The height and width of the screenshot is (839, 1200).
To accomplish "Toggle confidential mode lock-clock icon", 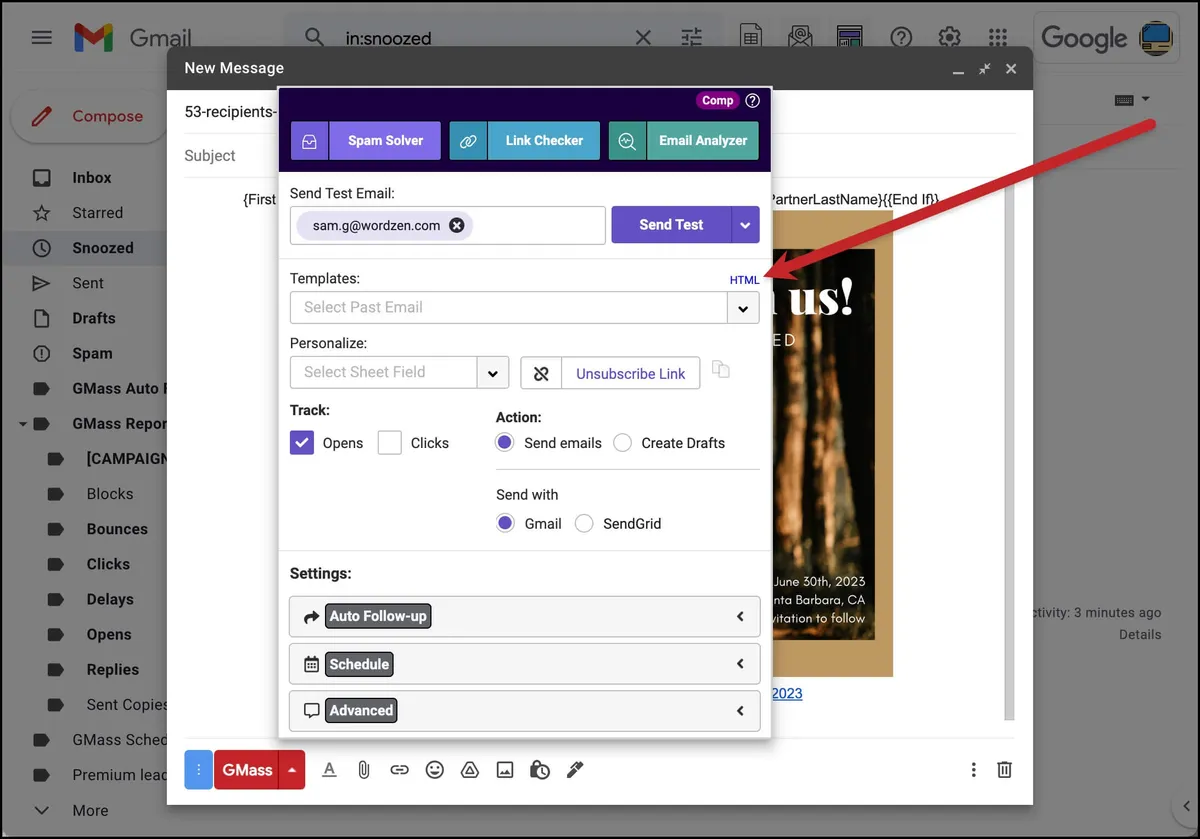I will [x=540, y=769].
